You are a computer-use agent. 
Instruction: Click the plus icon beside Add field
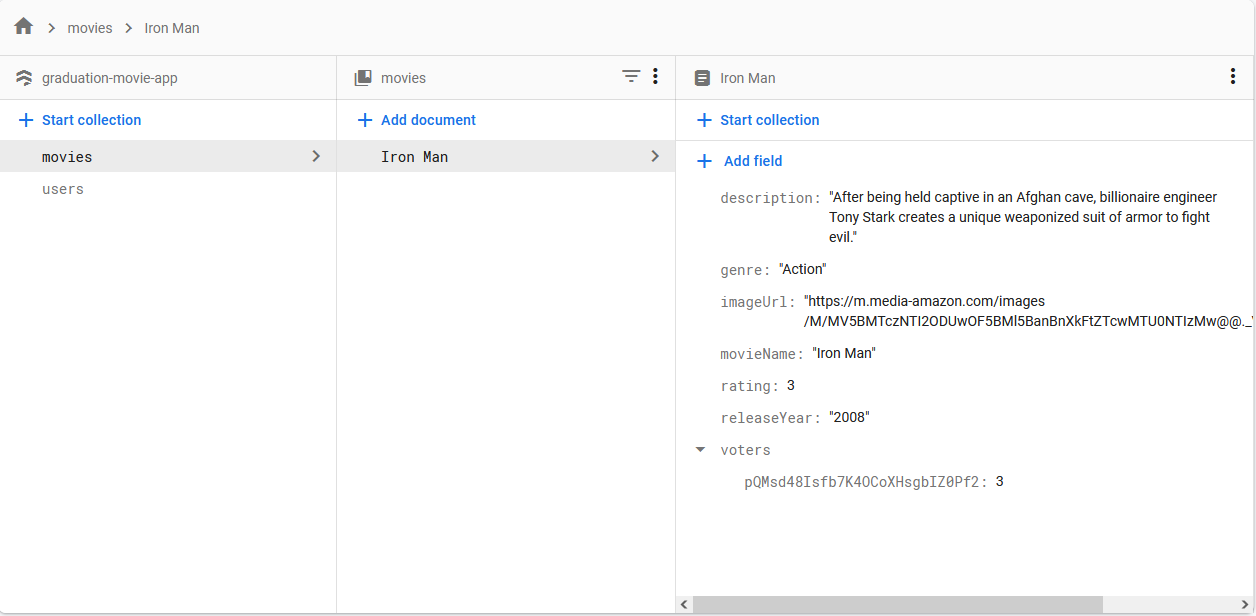[705, 161]
